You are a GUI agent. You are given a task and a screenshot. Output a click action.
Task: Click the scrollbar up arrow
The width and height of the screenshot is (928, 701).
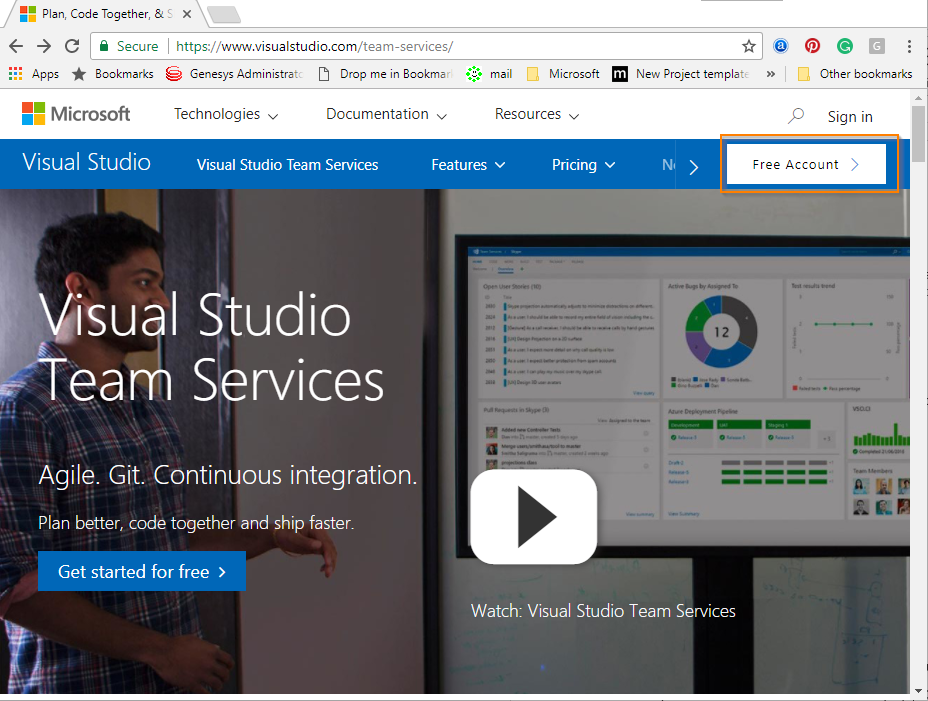click(x=918, y=98)
